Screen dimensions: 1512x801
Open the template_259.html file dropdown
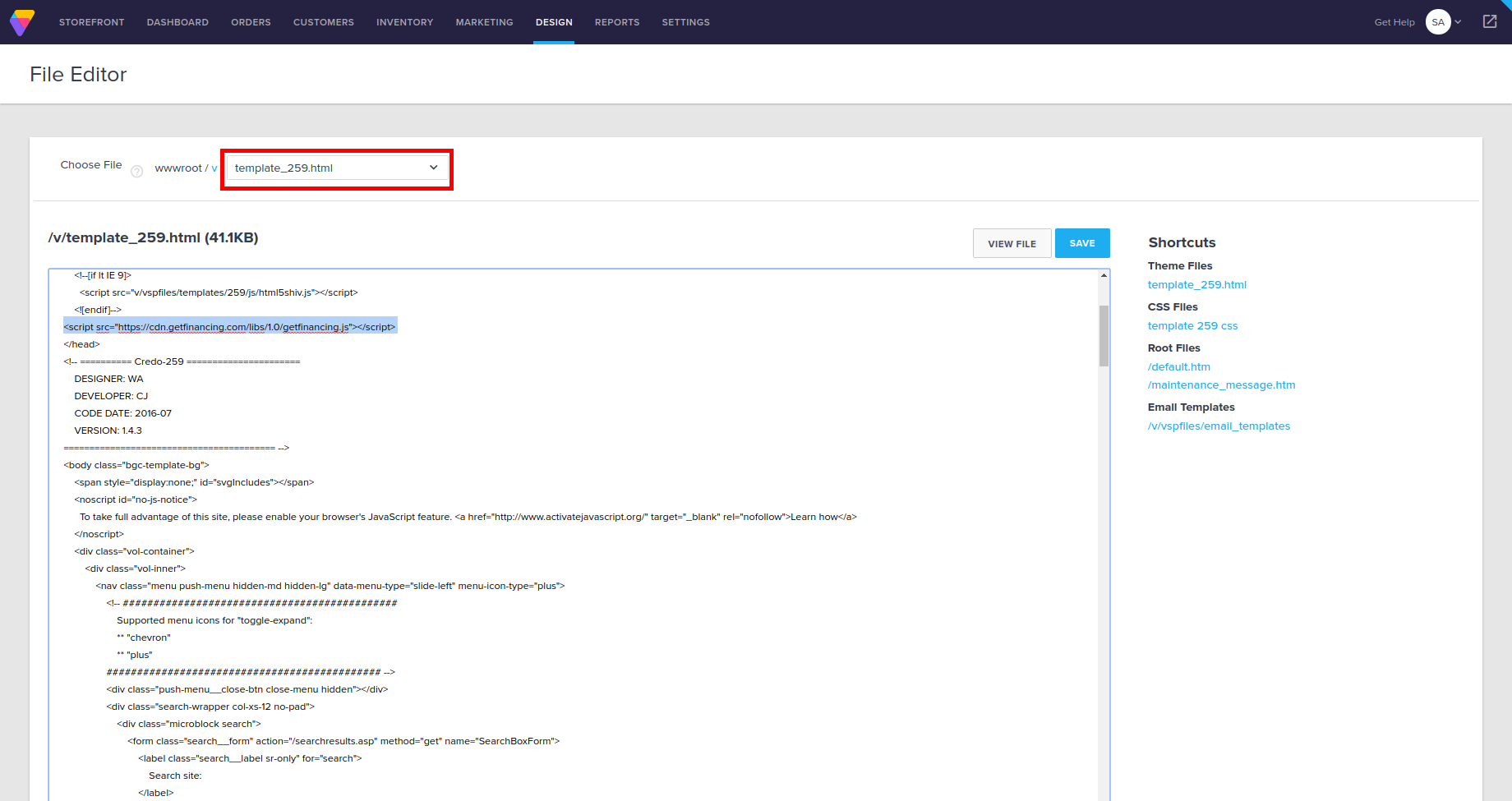click(337, 168)
